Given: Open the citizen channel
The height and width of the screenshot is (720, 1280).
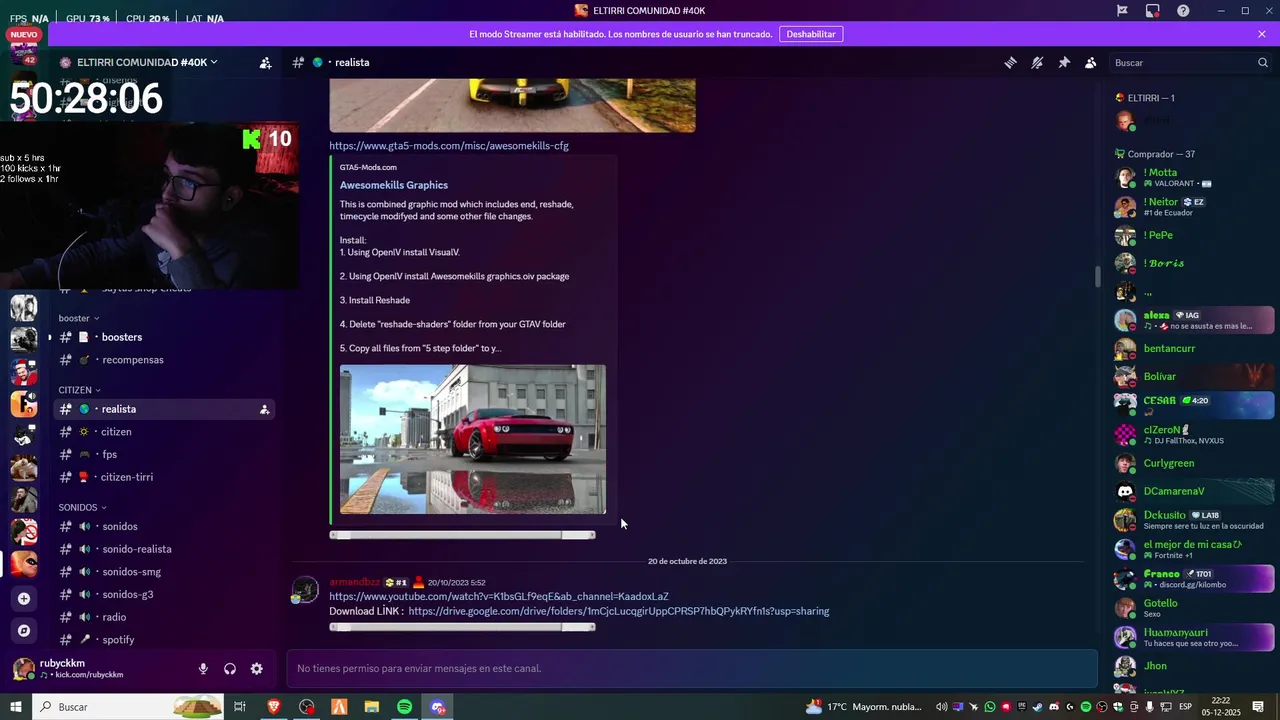Looking at the screenshot, I should (x=164, y=432).
